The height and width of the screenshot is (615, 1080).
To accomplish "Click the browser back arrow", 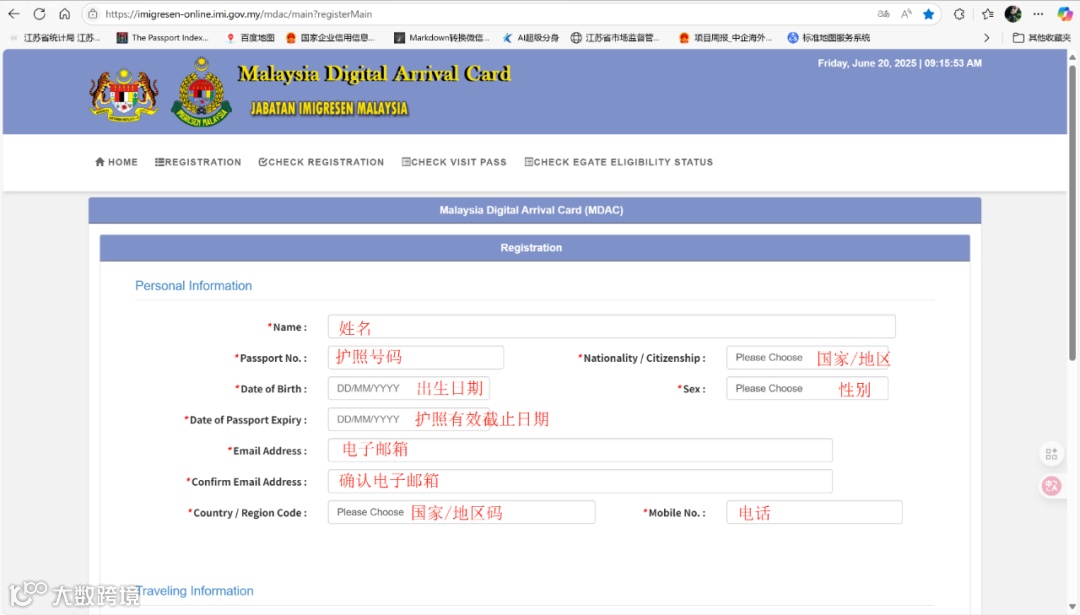I will (14, 14).
